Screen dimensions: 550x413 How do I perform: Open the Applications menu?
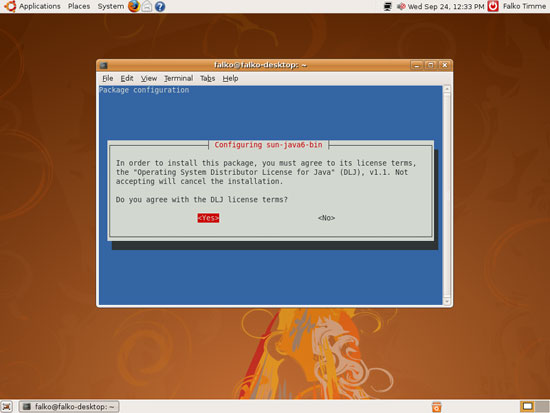40,6
